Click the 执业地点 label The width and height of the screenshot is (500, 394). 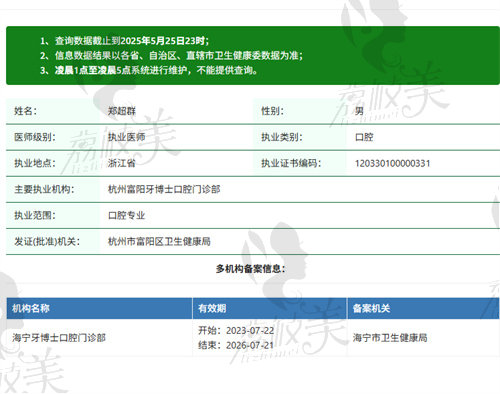(35, 163)
